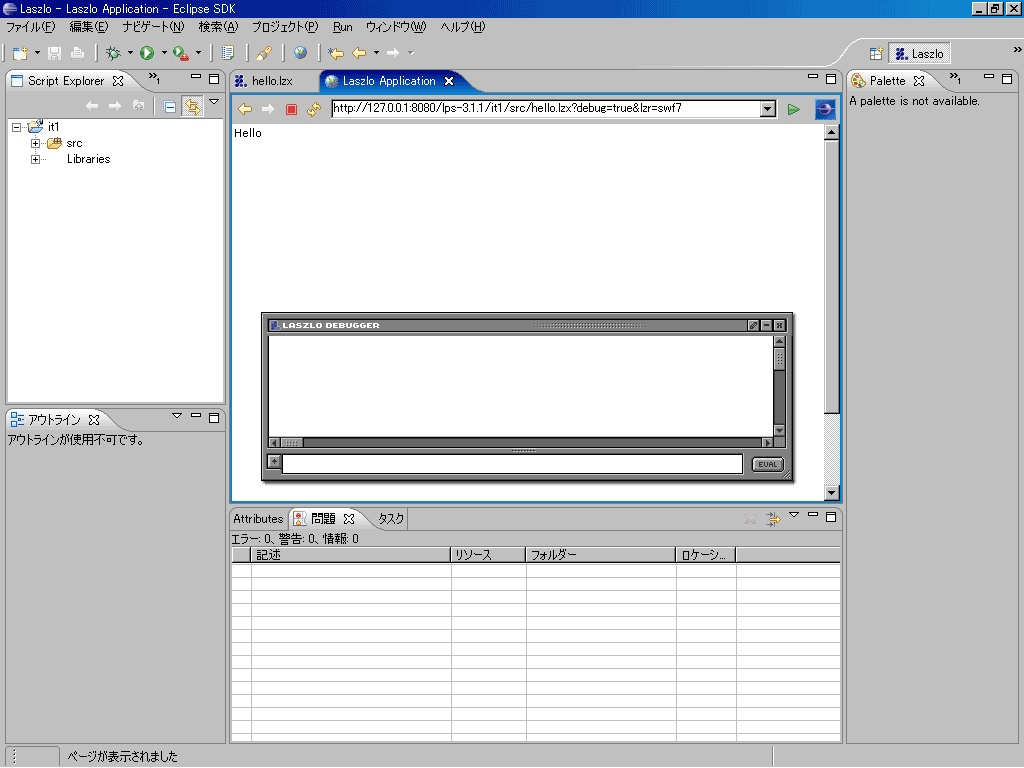The height and width of the screenshot is (768, 1024).
Task: Open the Run menu
Action: click(342, 27)
